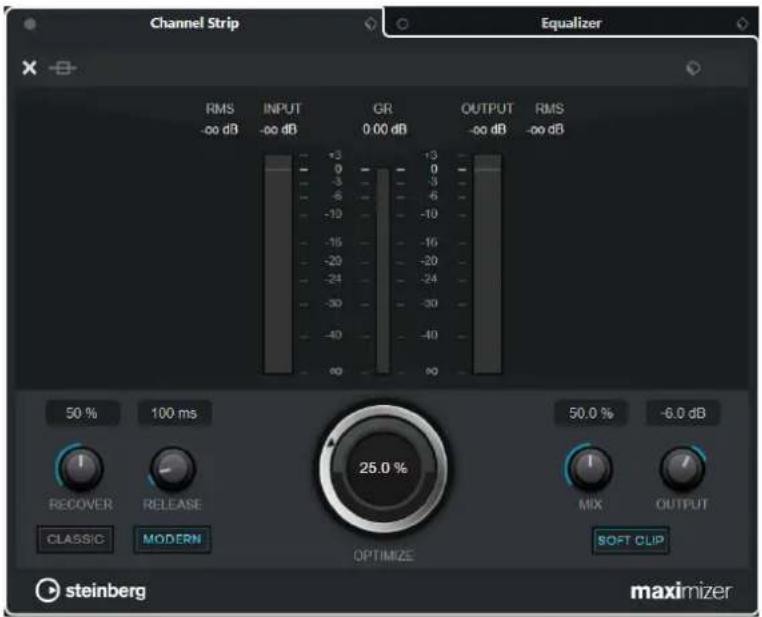Switch to the Channel Strip tab
The height and width of the screenshot is (617, 762).
point(194,23)
